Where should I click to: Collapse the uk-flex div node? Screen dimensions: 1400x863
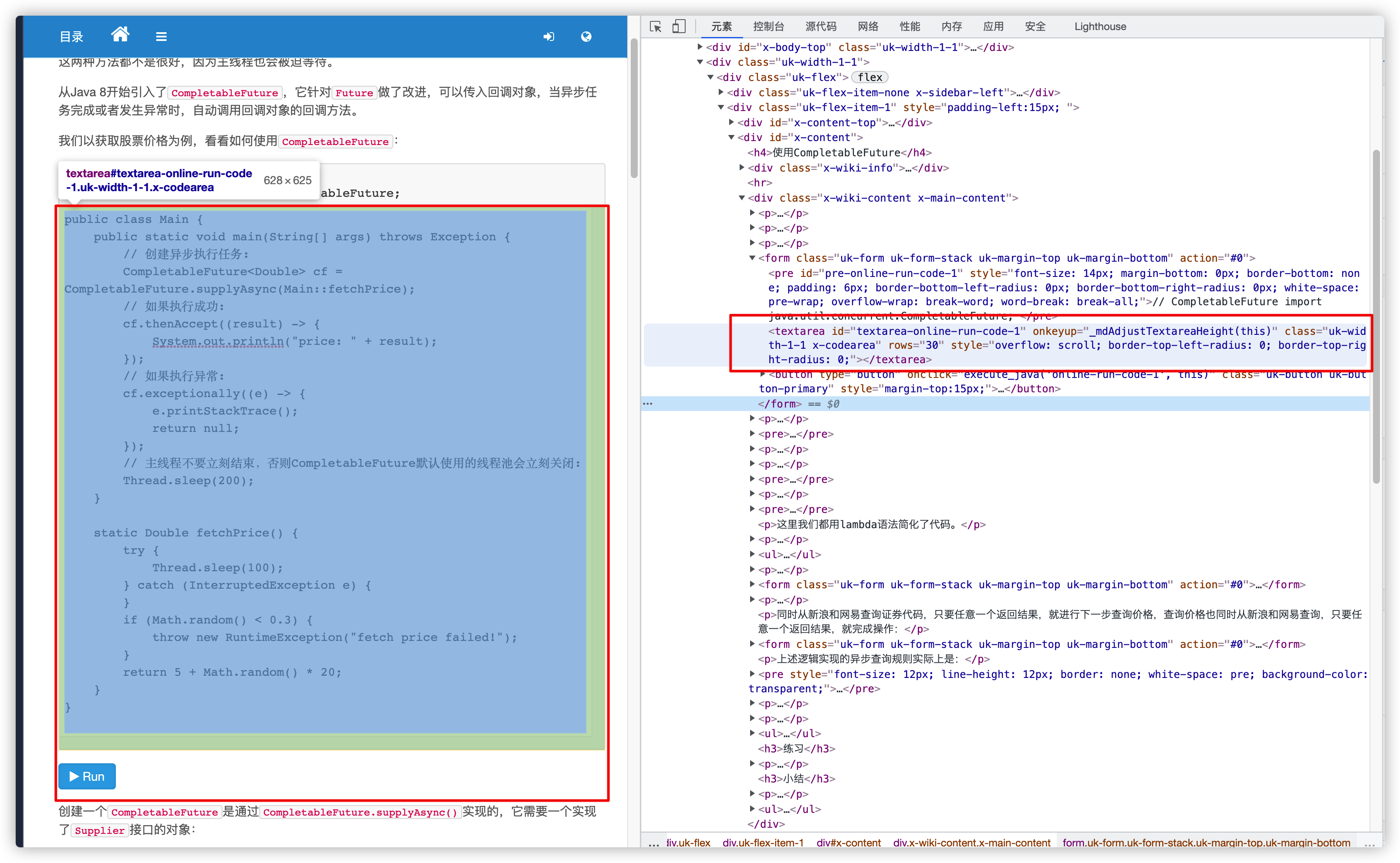[710, 77]
